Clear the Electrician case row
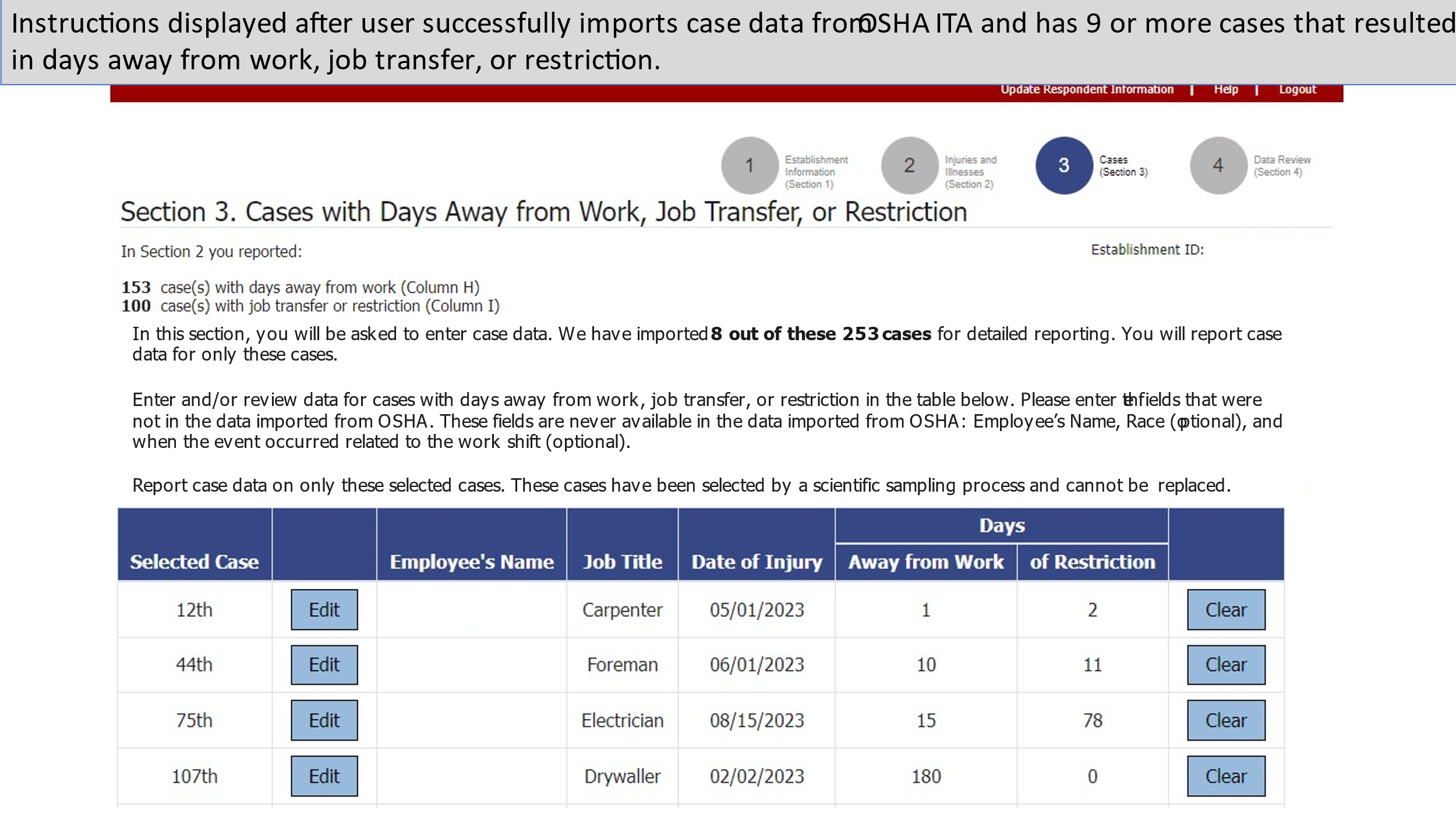 pyautogui.click(x=1225, y=720)
